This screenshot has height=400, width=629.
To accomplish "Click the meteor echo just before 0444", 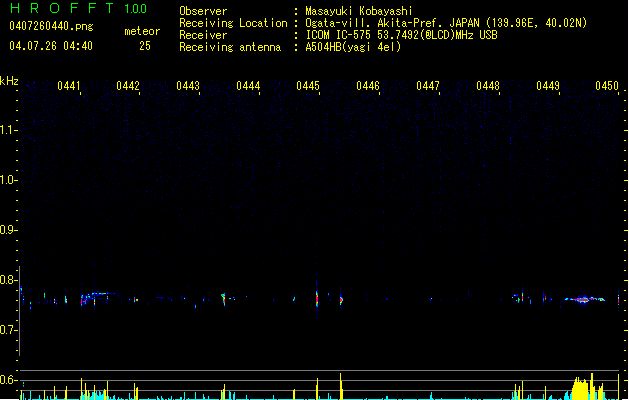I will pos(224,299).
